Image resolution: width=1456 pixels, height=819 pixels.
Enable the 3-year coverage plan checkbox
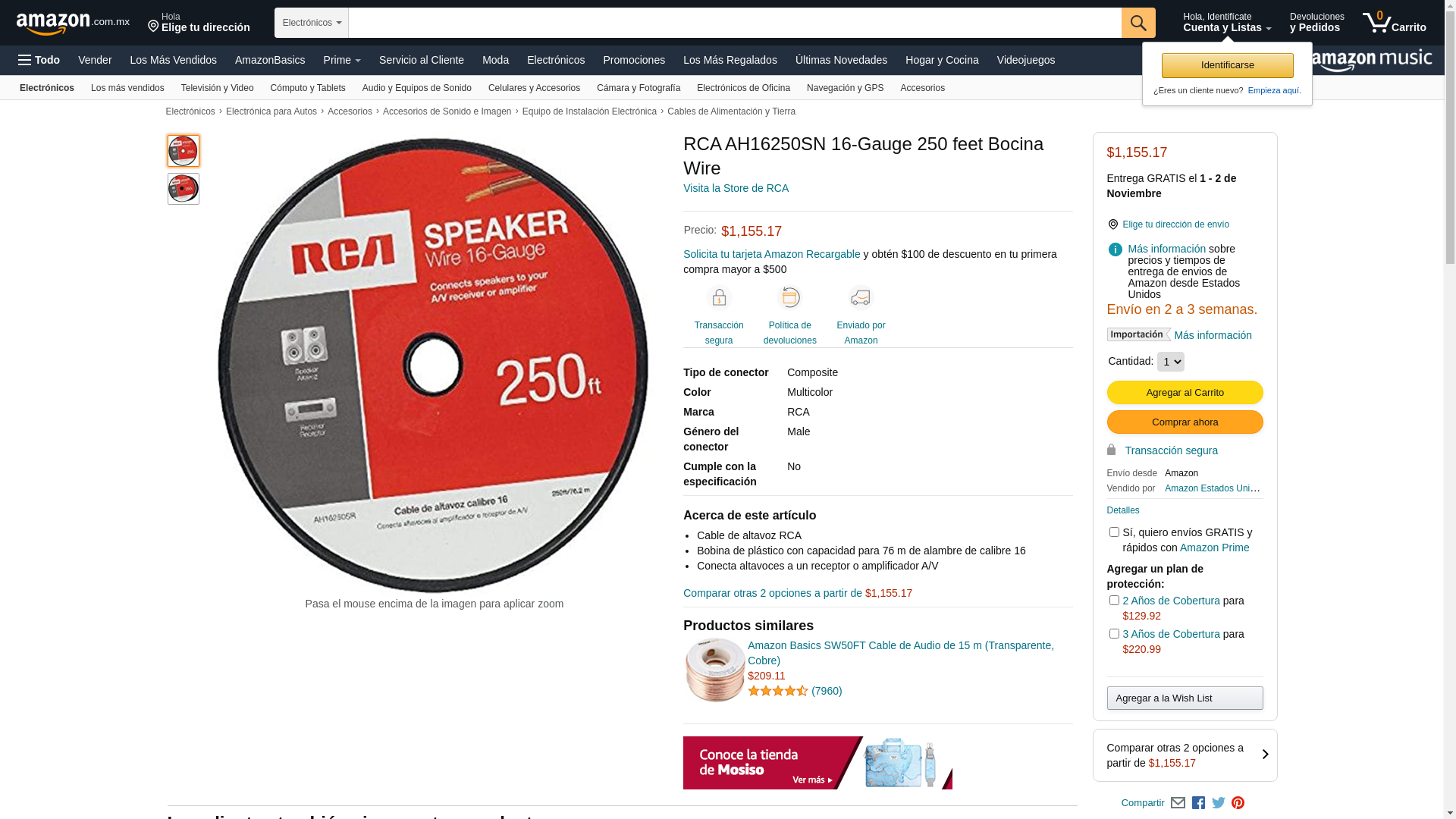[x=1113, y=634]
